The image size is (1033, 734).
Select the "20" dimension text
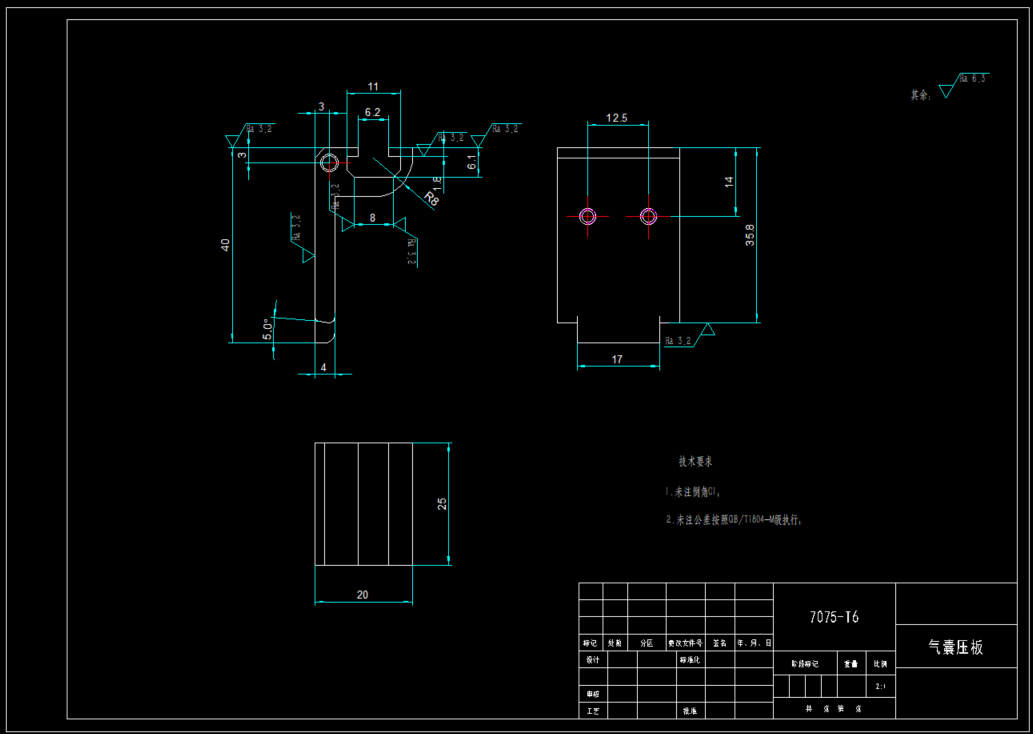362,595
